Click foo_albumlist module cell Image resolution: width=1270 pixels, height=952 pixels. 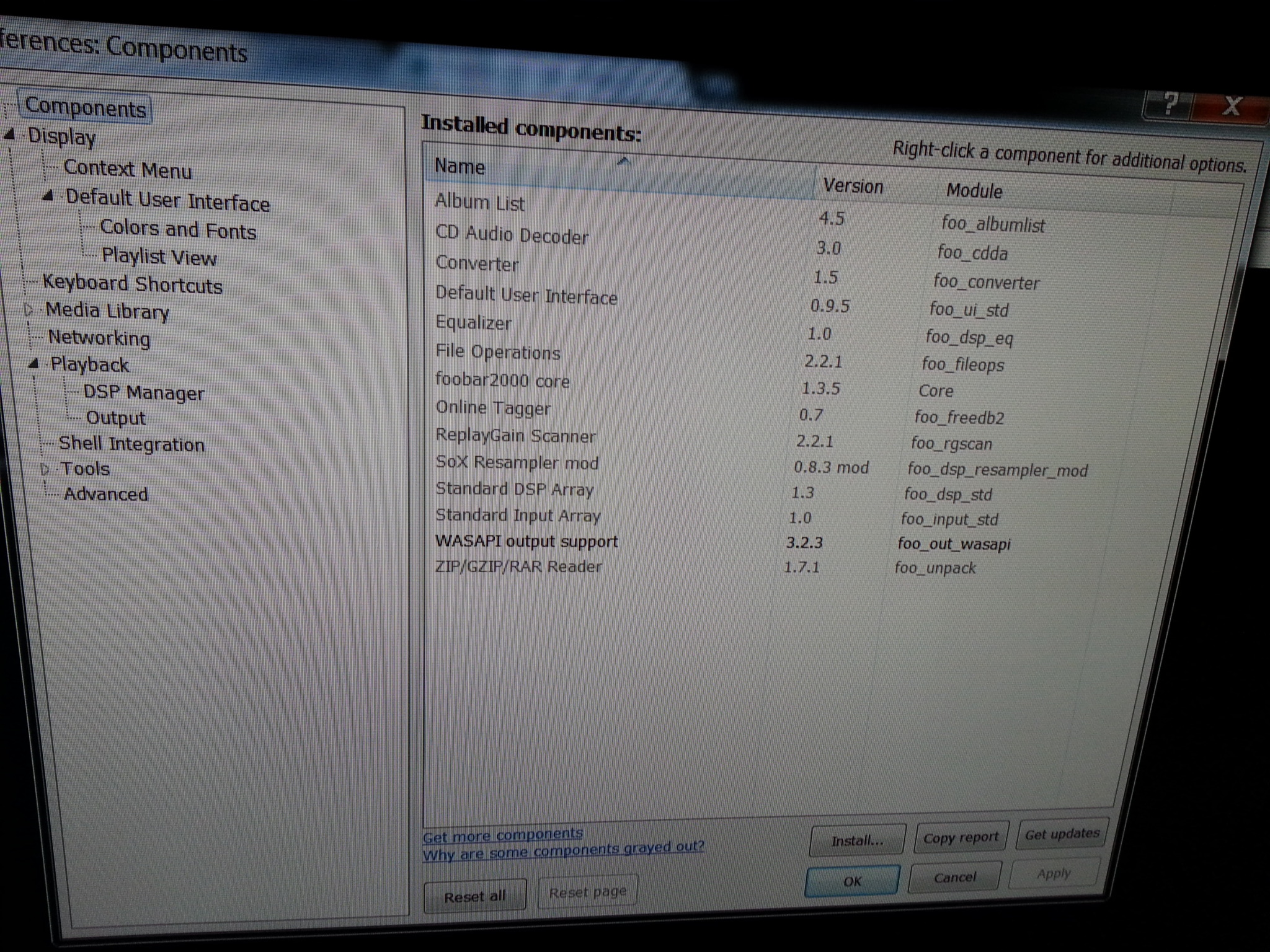(993, 224)
